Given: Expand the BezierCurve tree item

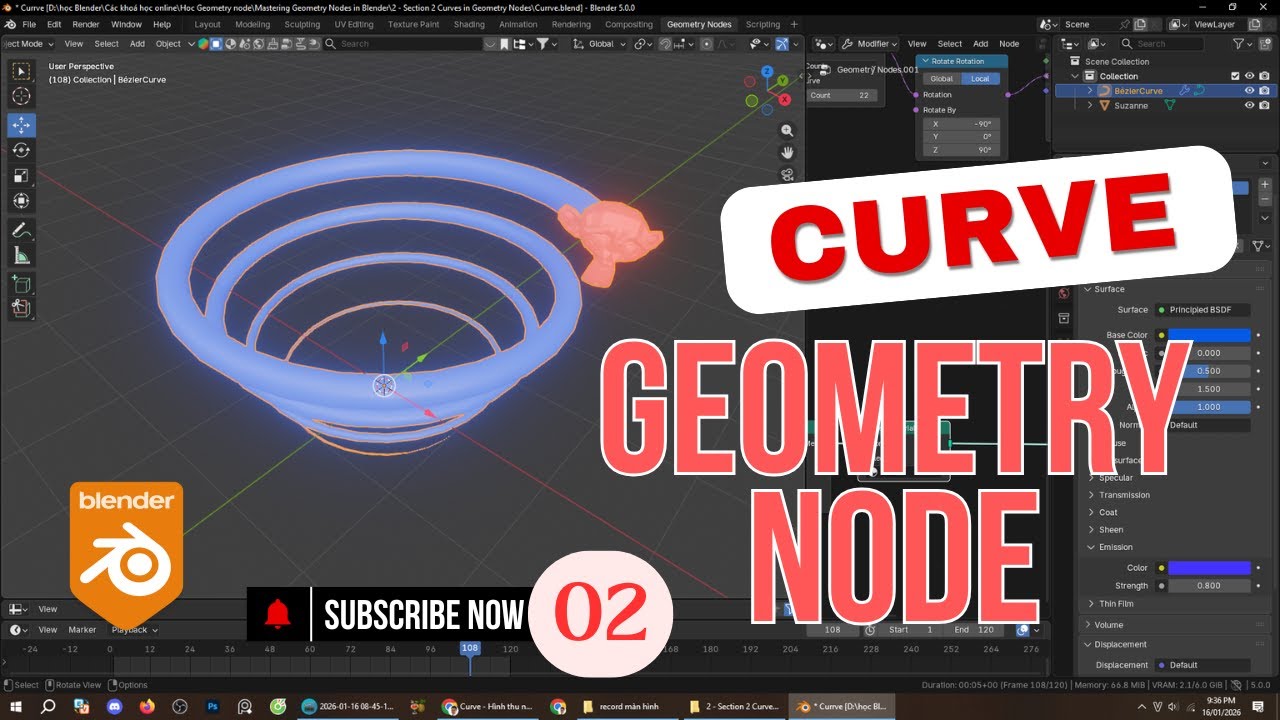Looking at the screenshot, I should coord(1091,91).
